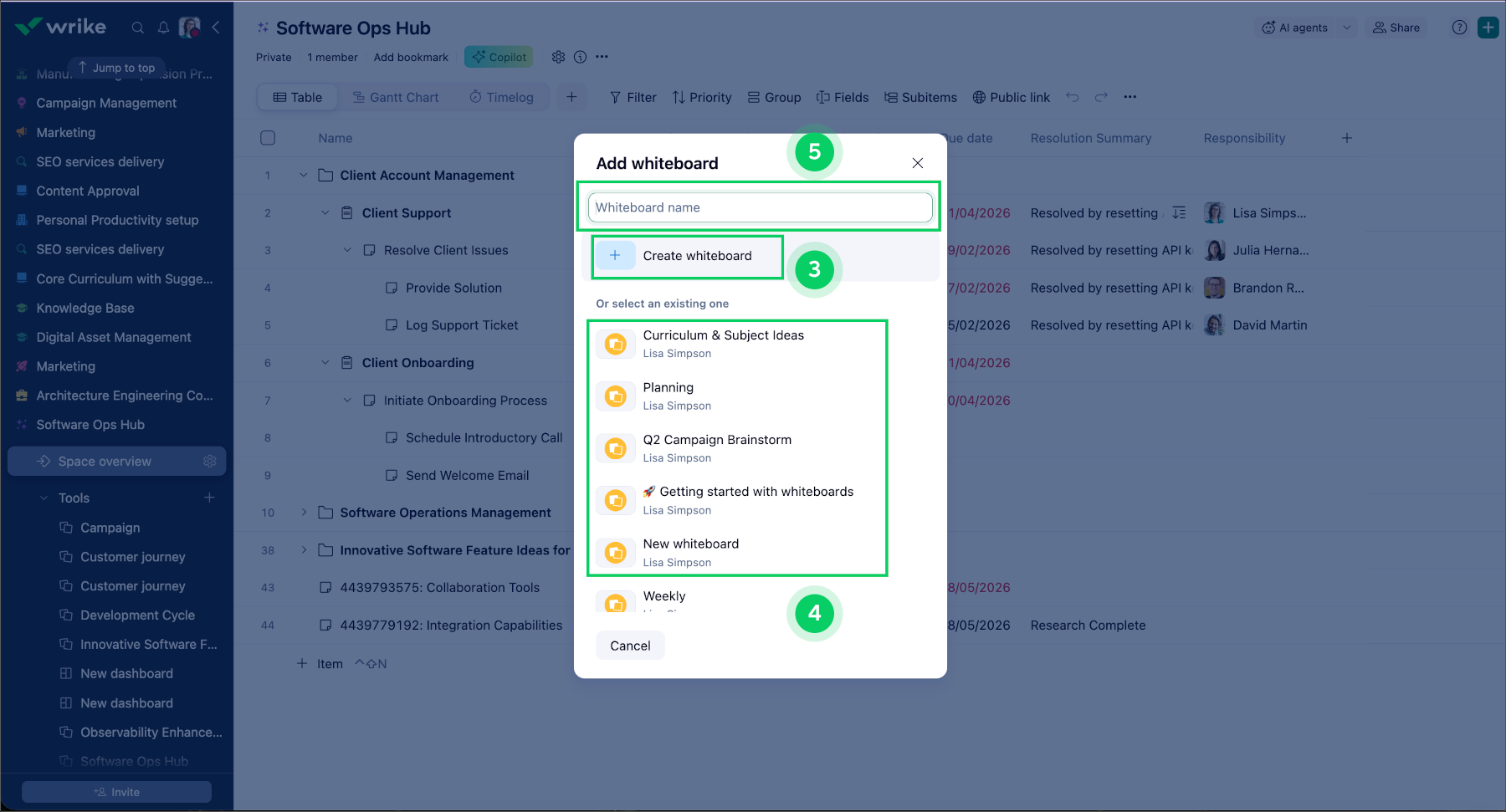Click Julia Hernandez's avatar in Responsibility column
This screenshot has width=1506, height=812.
point(1214,250)
